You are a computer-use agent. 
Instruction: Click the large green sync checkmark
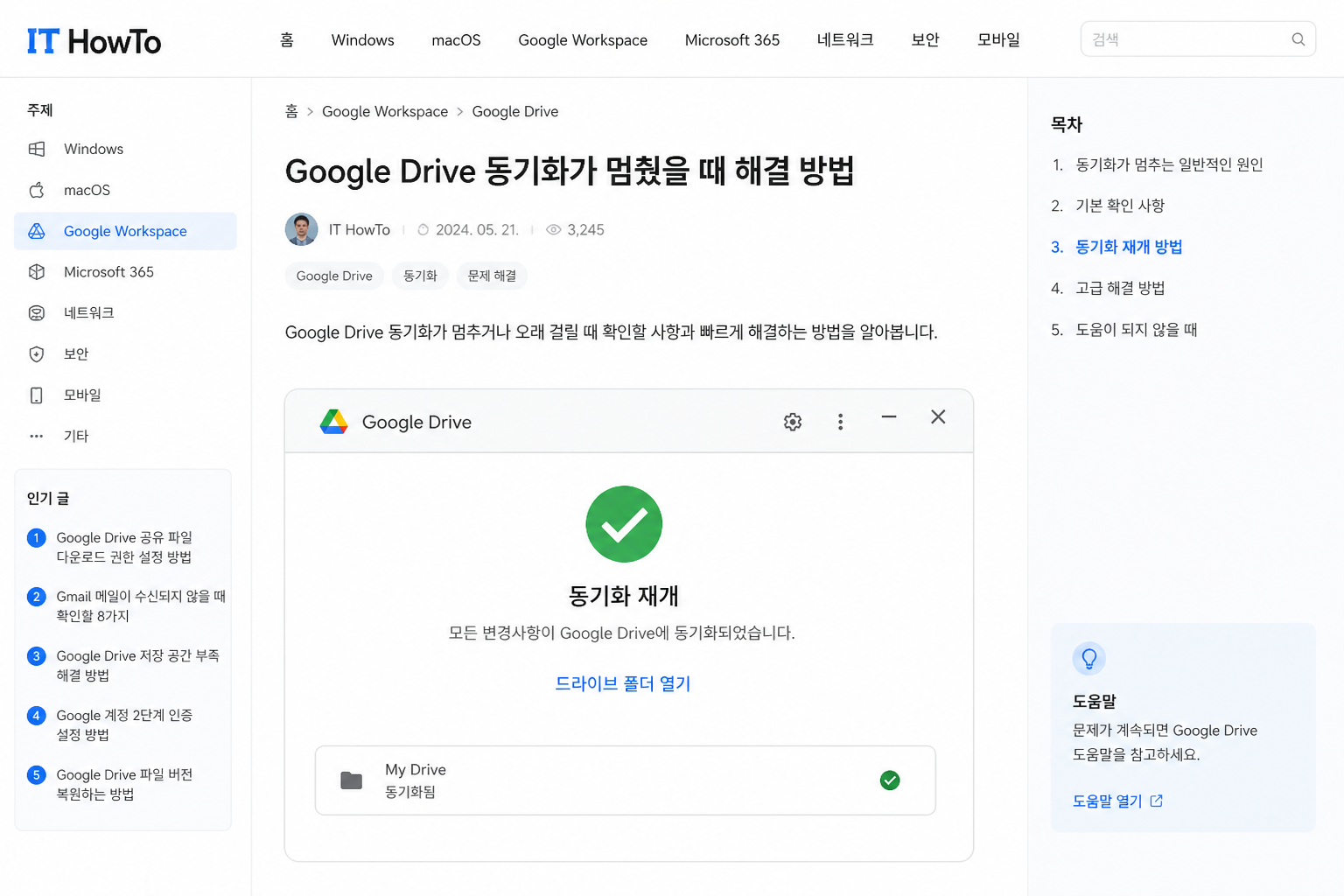pos(624,524)
